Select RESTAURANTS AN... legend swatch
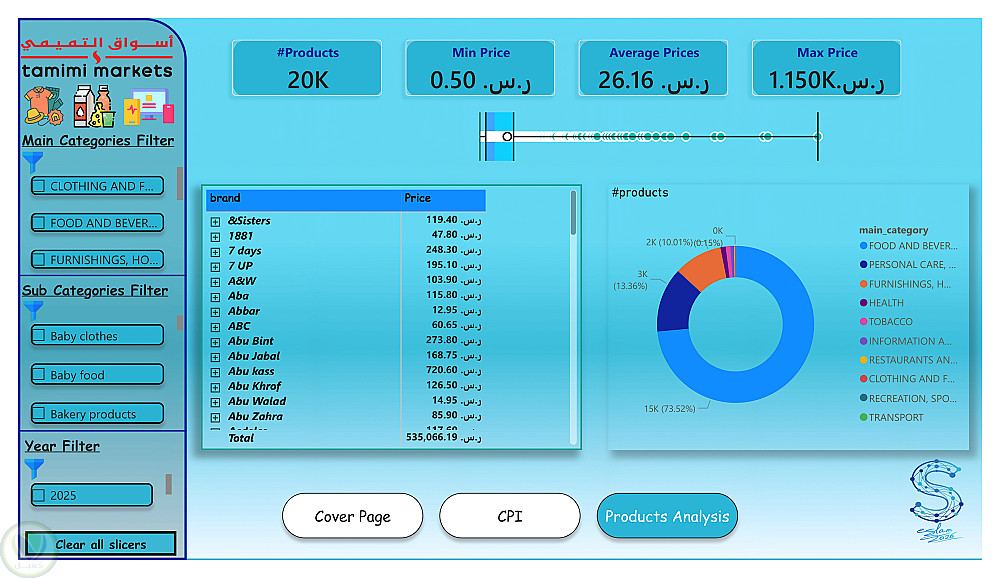 click(864, 360)
